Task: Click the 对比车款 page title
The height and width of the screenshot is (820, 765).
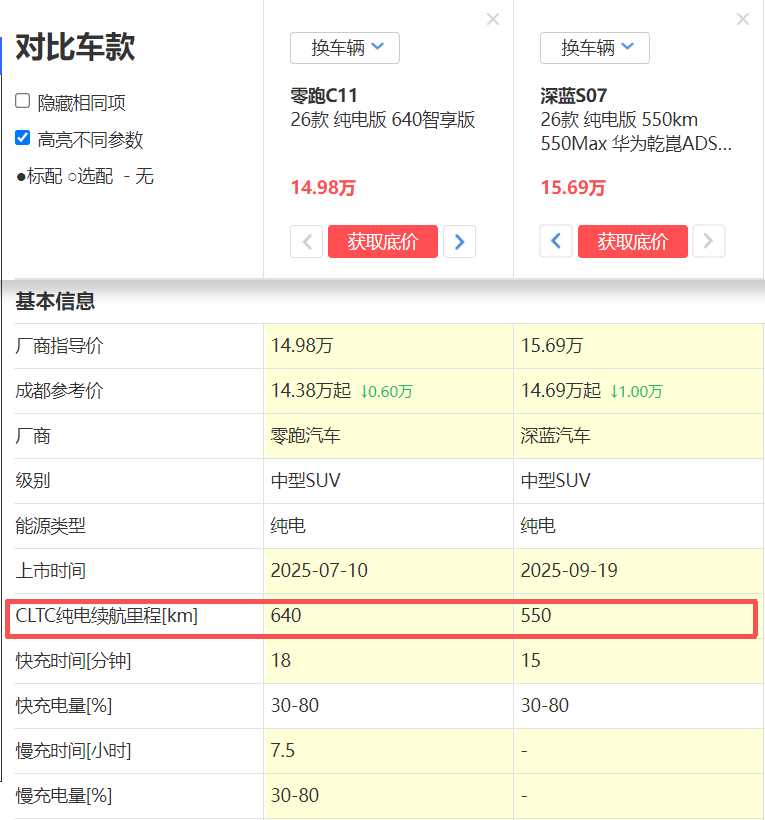Action: (75, 47)
